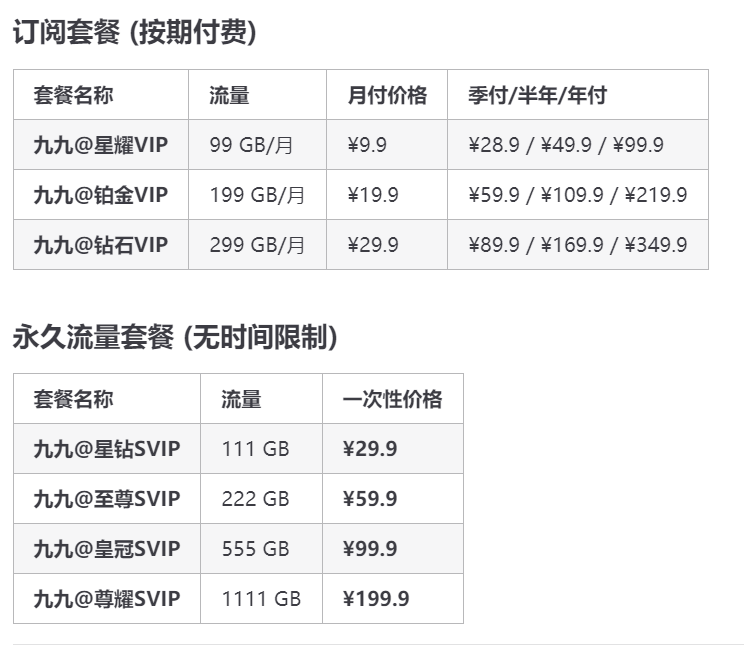Click the 订阅套餐 (按期付费) heading
The width and height of the screenshot is (744, 645).
135,33
